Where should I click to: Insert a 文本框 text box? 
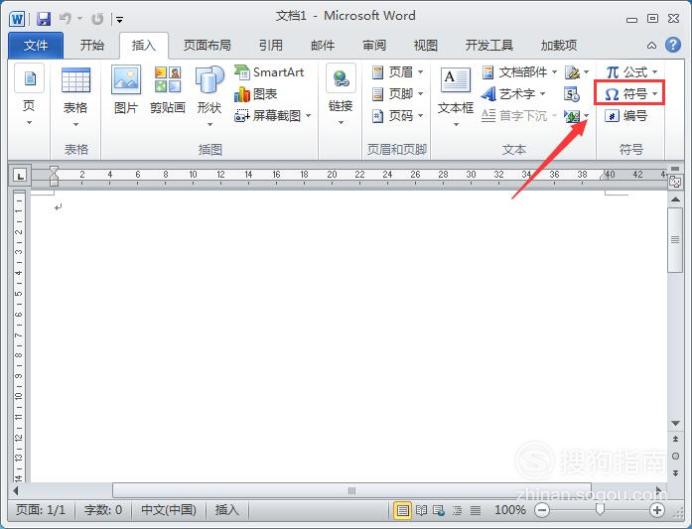(x=455, y=92)
